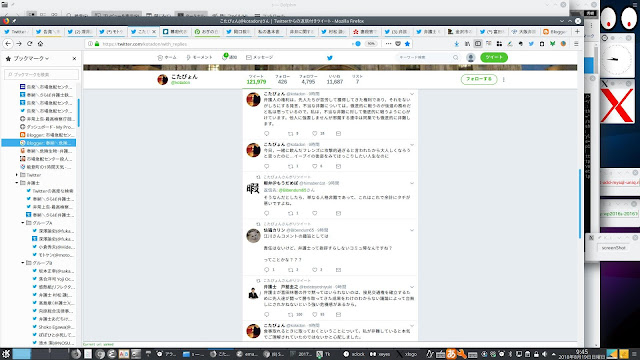
Task: Click the フォローする button
Action: pyautogui.click(x=479, y=79)
